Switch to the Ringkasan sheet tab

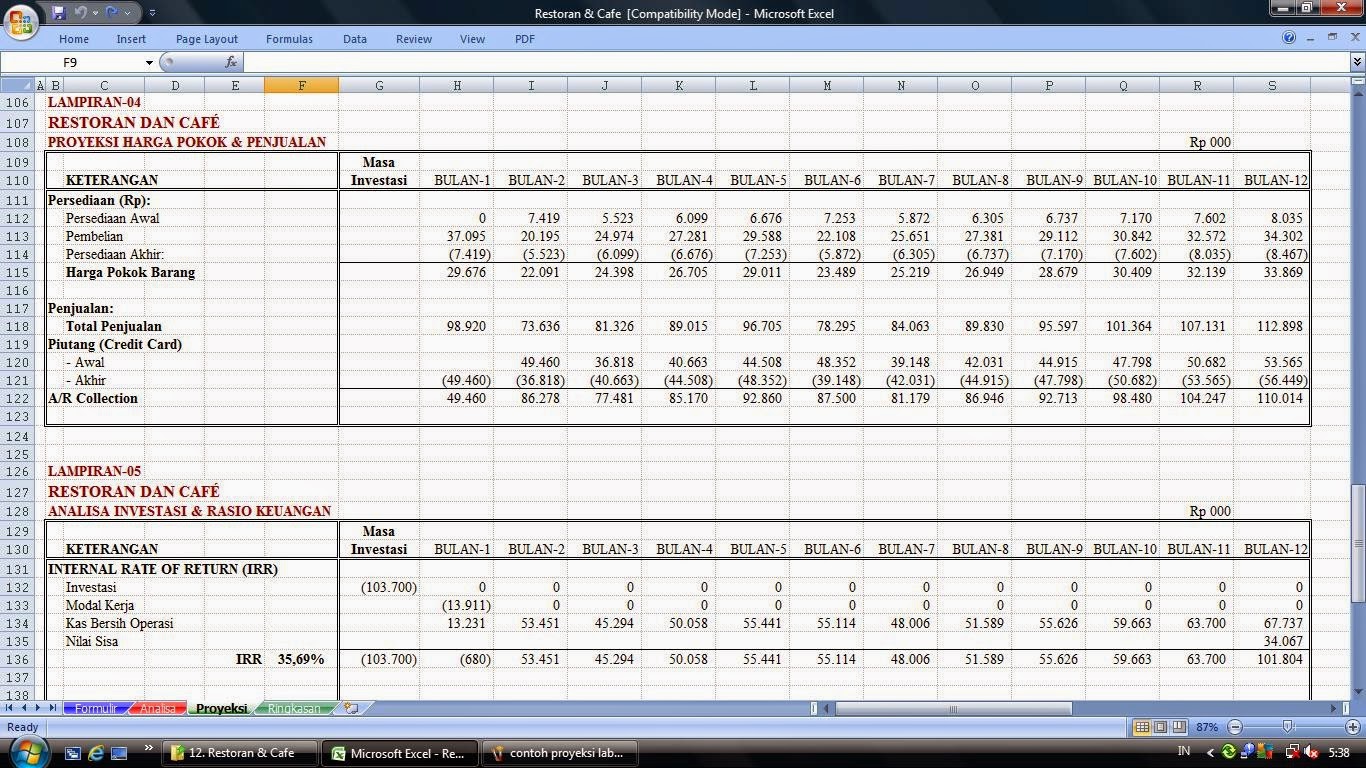point(294,708)
